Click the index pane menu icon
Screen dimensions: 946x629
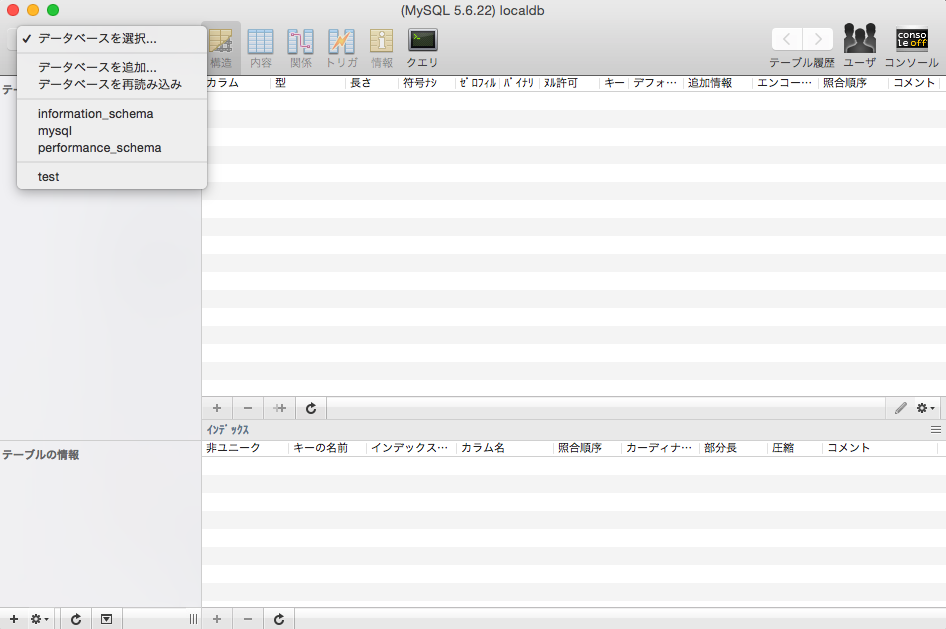[936, 429]
